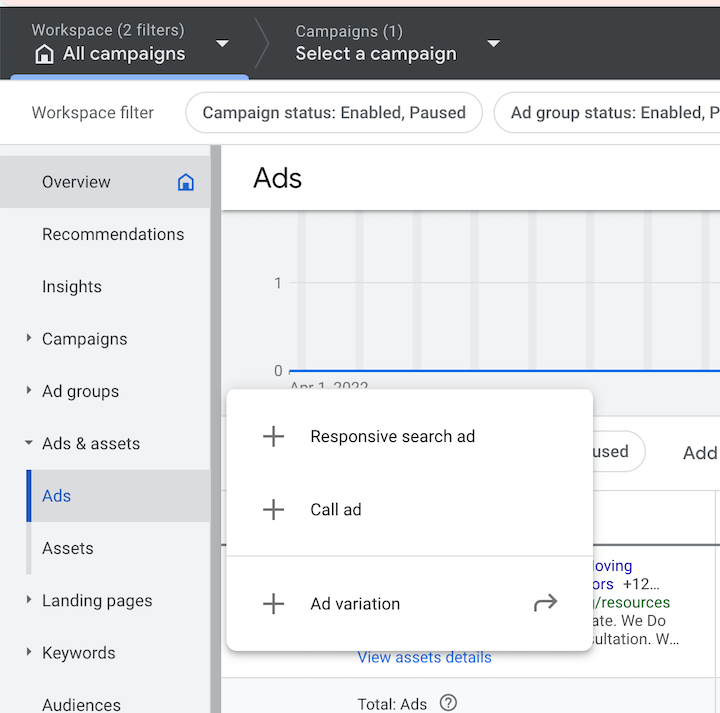The height and width of the screenshot is (713, 720).
Task: Choose Call ad from the menu
Action: click(336, 510)
